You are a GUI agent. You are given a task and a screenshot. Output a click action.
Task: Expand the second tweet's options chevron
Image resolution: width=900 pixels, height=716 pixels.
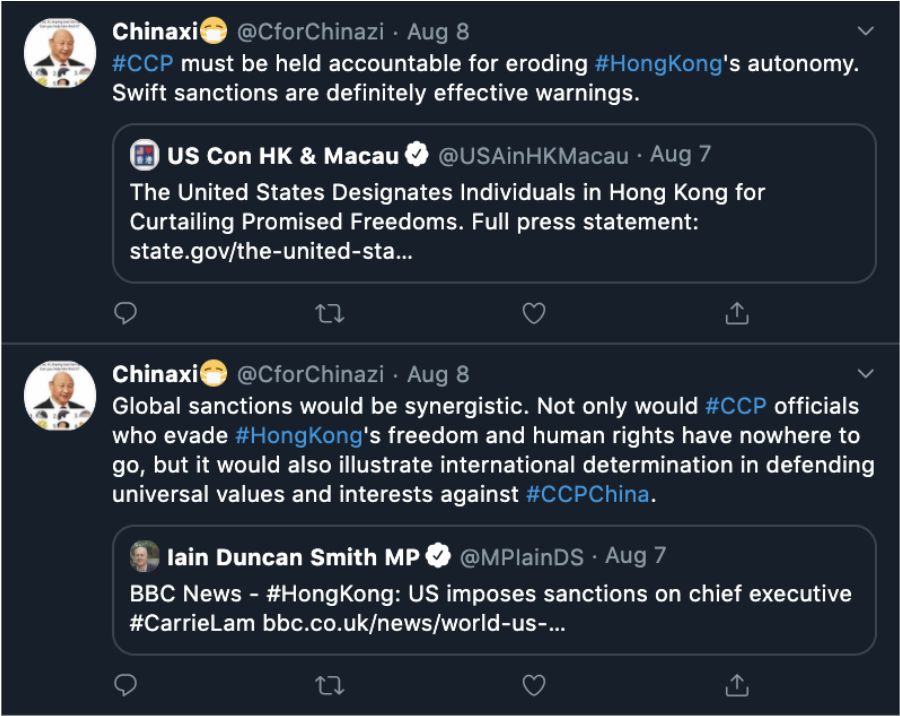coord(866,374)
